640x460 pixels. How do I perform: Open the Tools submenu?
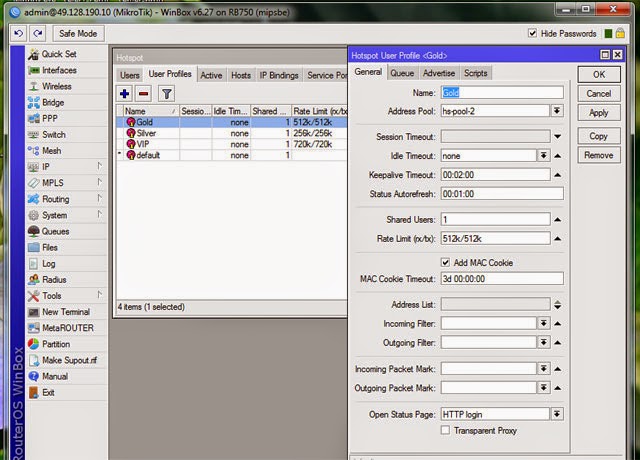point(67,296)
